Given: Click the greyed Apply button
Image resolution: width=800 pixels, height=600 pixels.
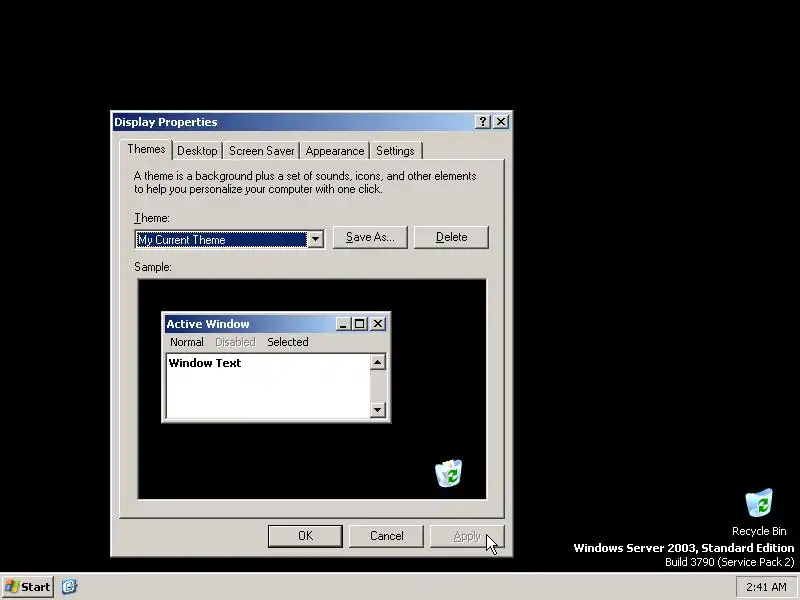Looking at the screenshot, I should (x=467, y=536).
